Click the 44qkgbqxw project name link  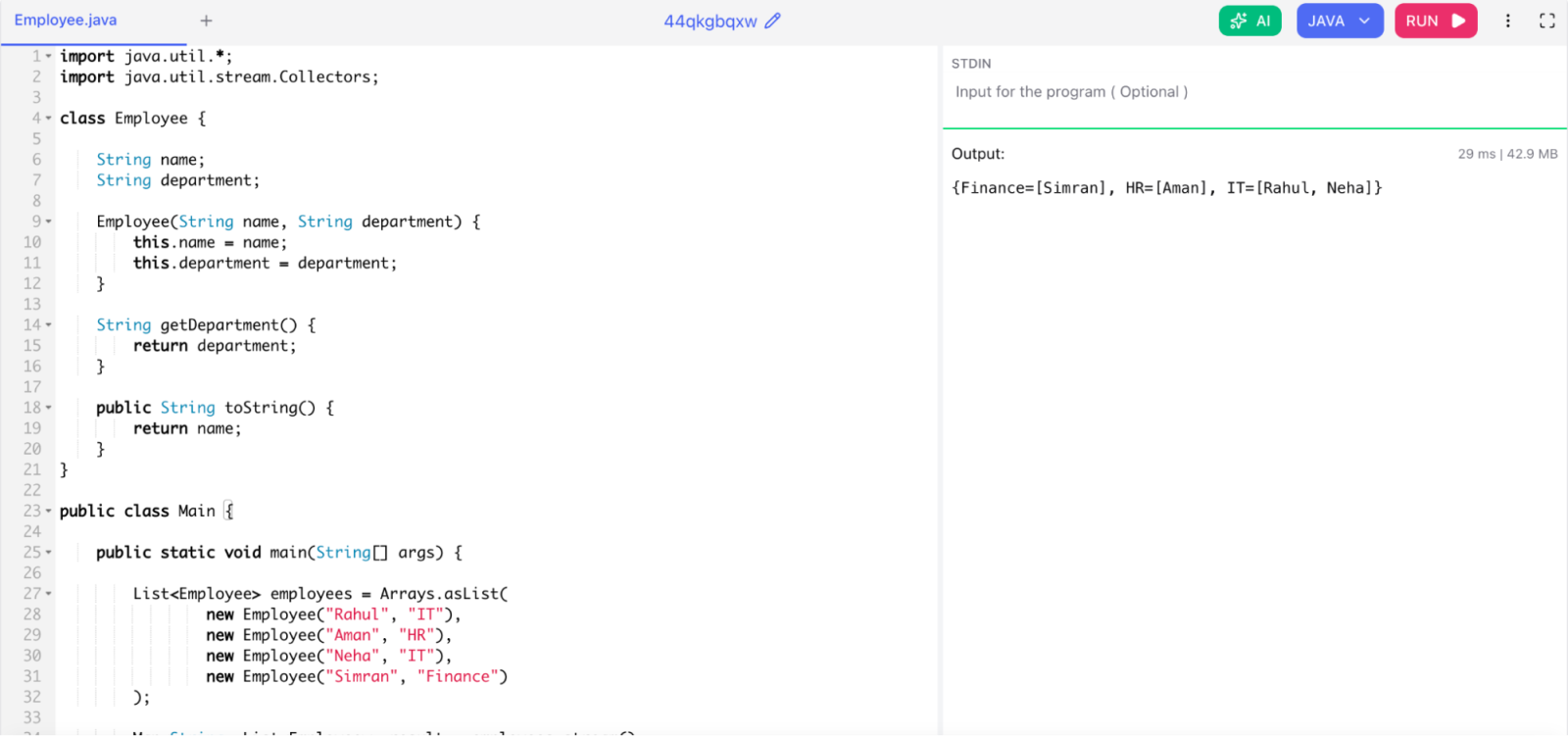710,22
